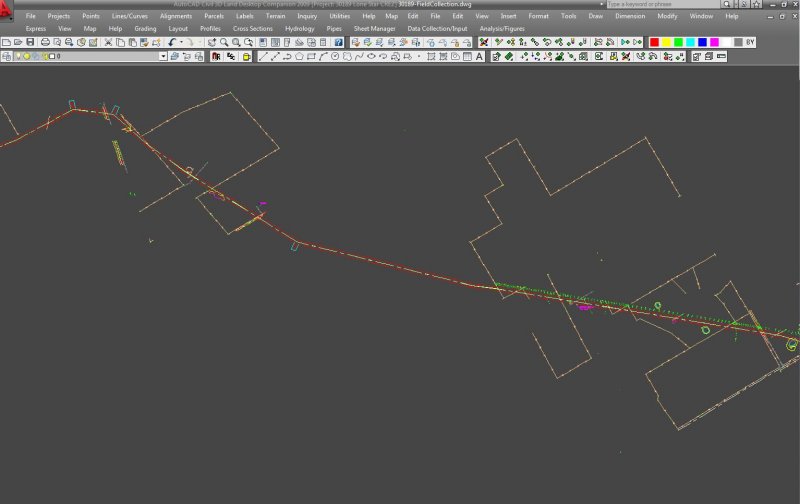
Task: Click the Copy icon
Action: coord(120,42)
